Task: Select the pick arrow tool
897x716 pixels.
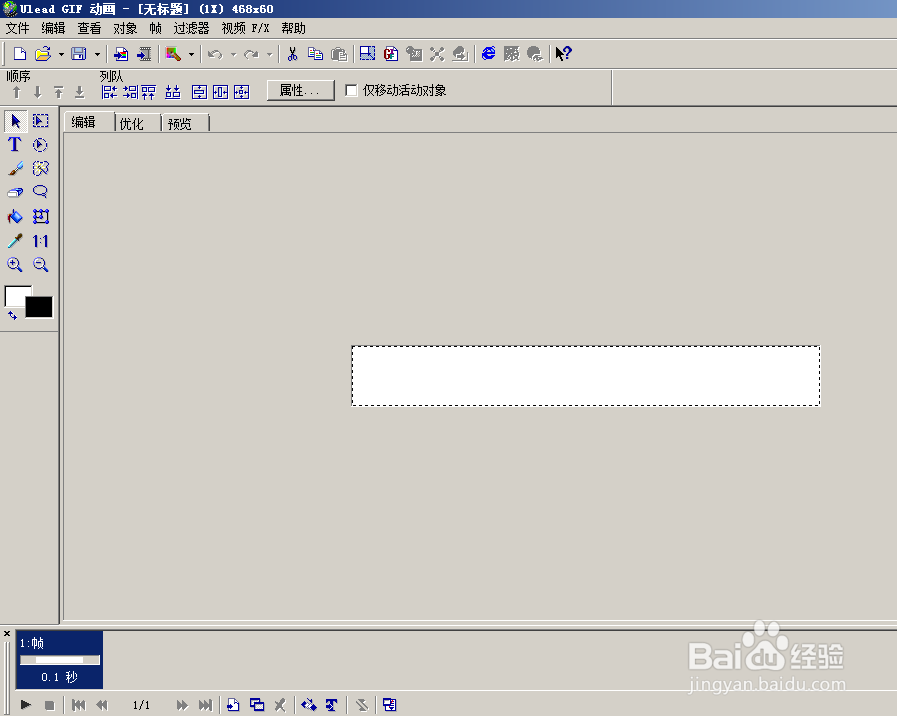Action: point(15,121)
